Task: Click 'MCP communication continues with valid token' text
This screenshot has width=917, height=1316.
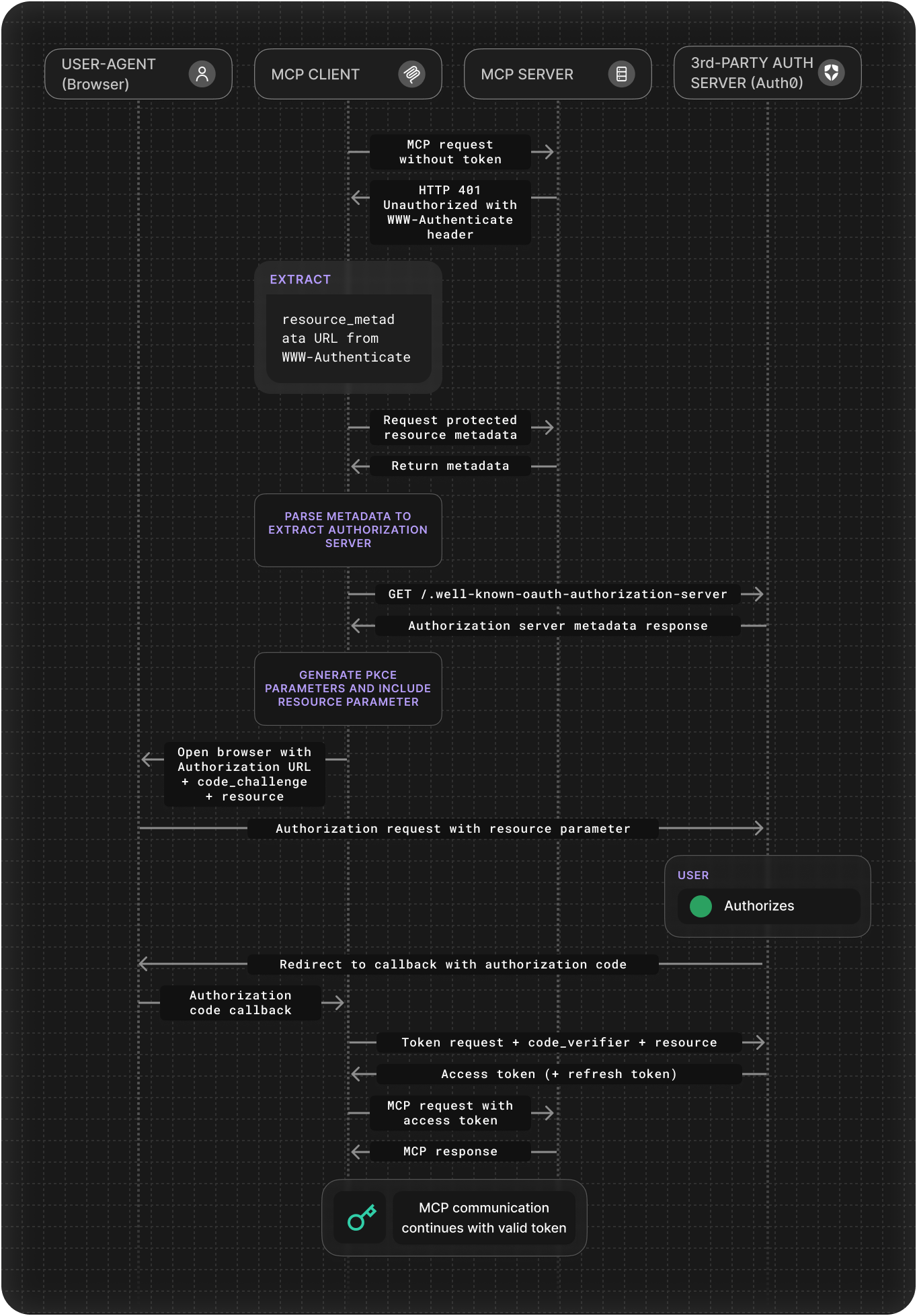Action: (x=484, y=1218)
